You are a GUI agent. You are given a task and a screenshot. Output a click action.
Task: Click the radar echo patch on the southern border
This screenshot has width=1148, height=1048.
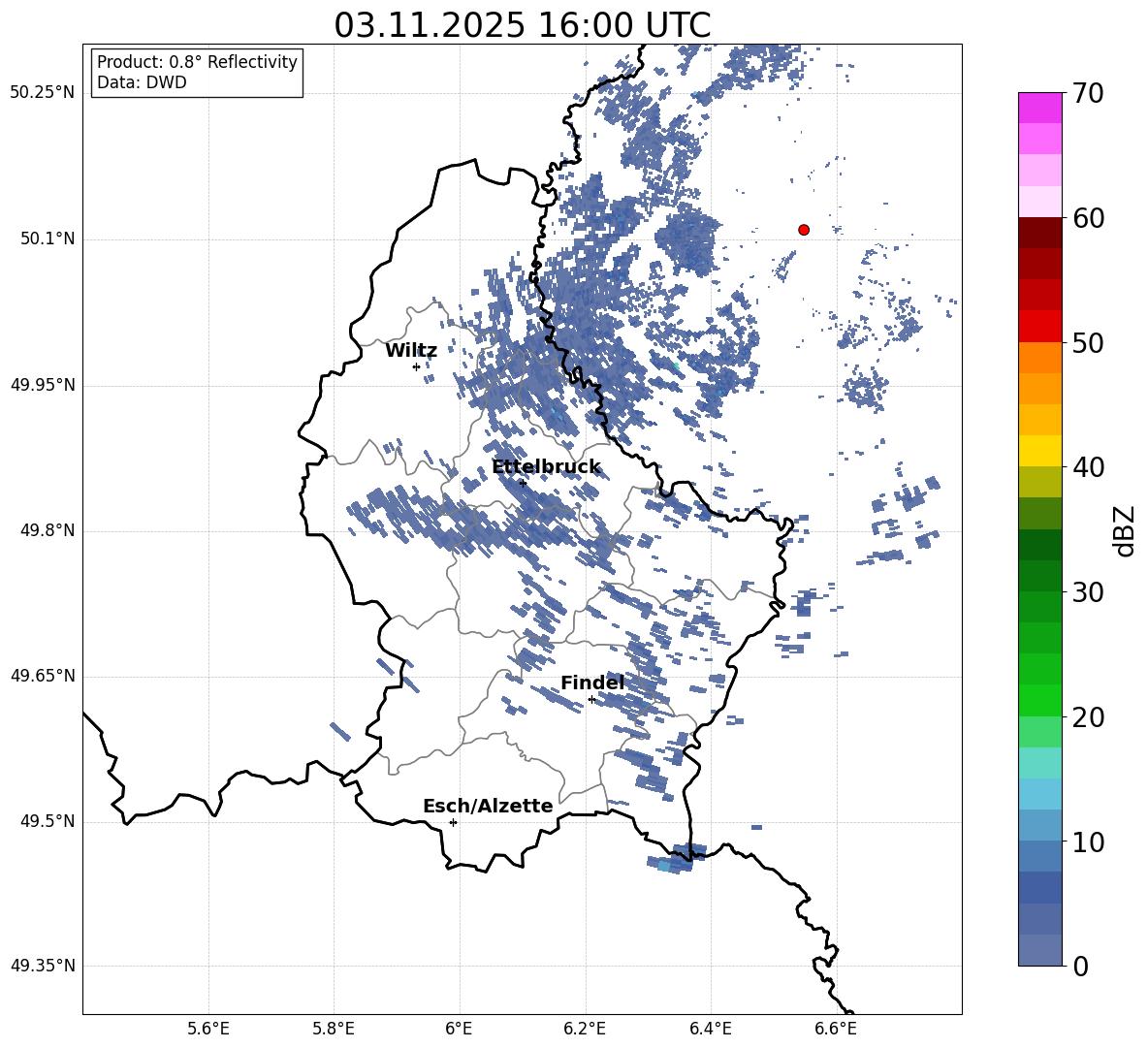678,858
